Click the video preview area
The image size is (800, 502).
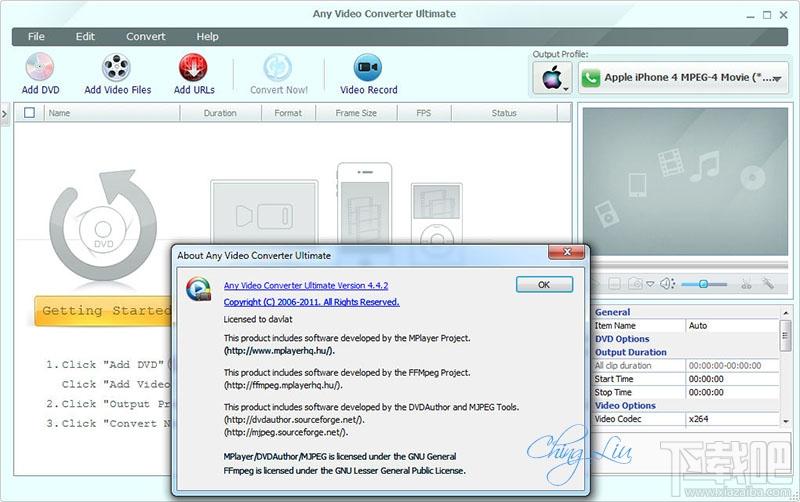click(685, 181)
